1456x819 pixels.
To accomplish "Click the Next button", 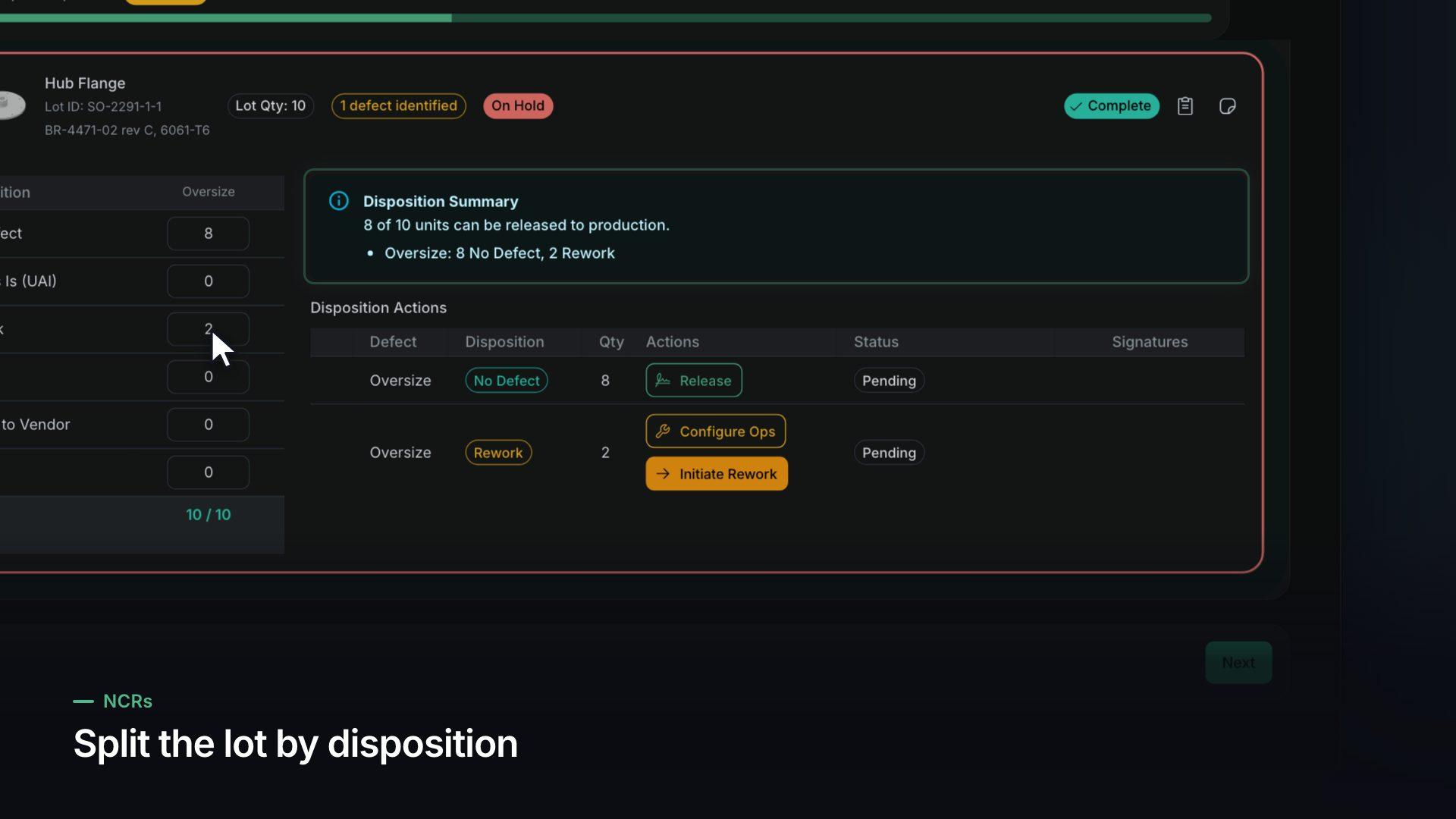I will coord(1238,663).
